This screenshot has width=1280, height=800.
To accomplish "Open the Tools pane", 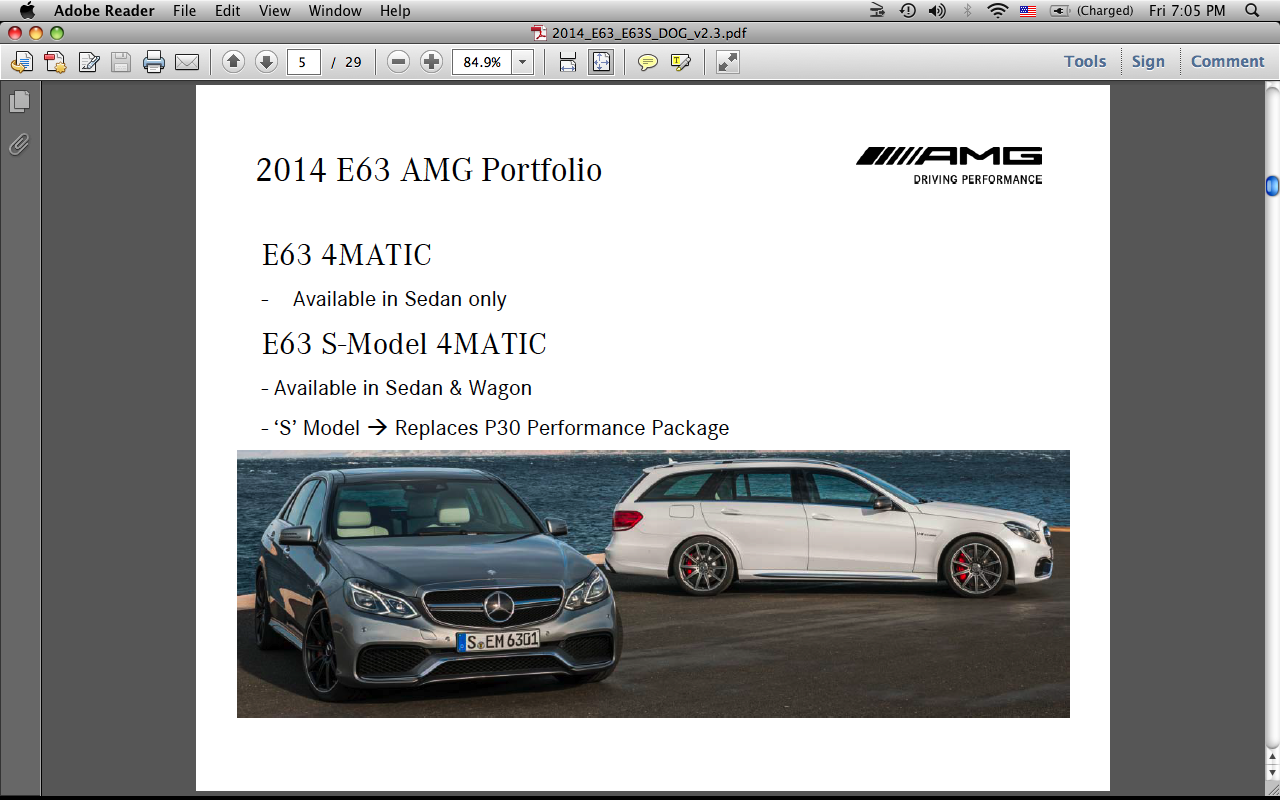I will point(1085,61).
